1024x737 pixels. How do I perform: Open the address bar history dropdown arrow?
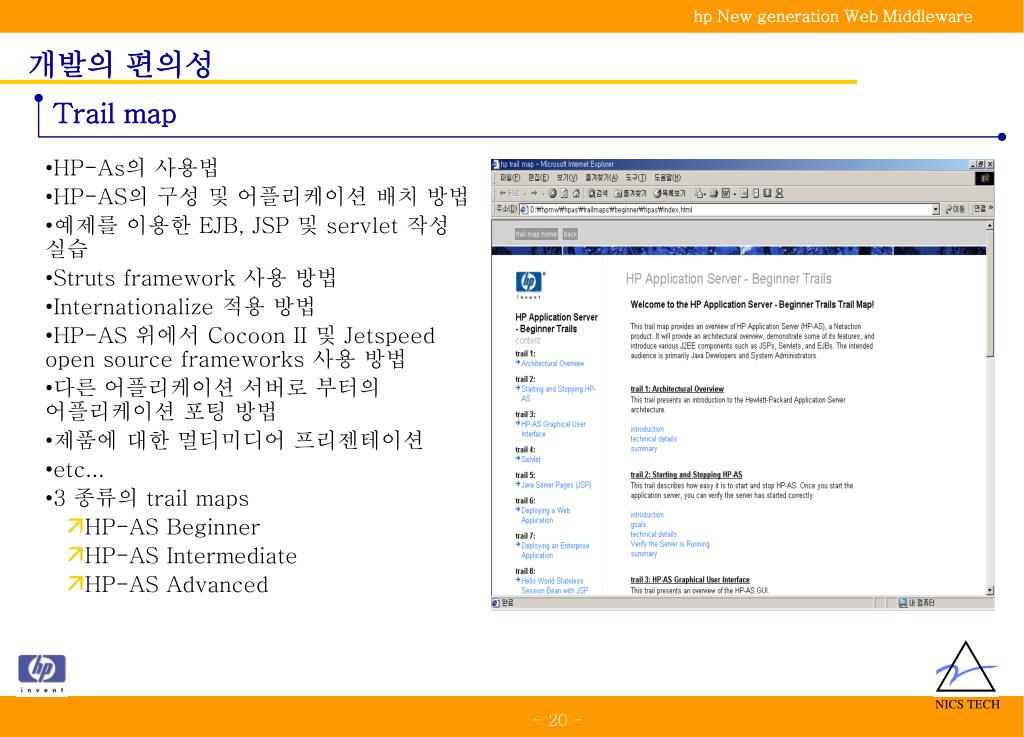pyautogui.click(x=935, y=210)
